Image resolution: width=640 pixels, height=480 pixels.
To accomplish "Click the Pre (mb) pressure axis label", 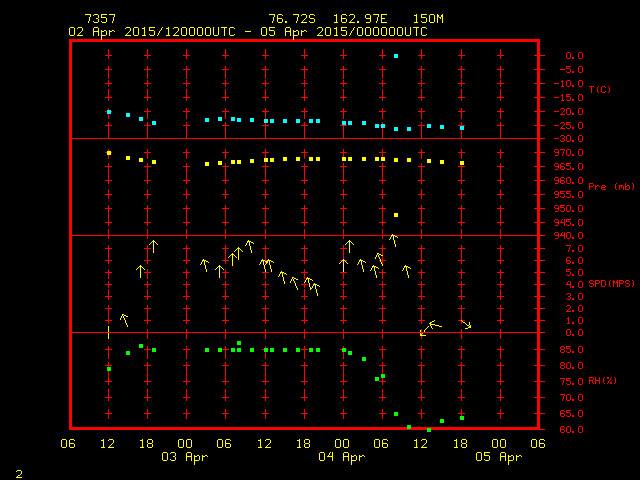I will click(611, 187).
